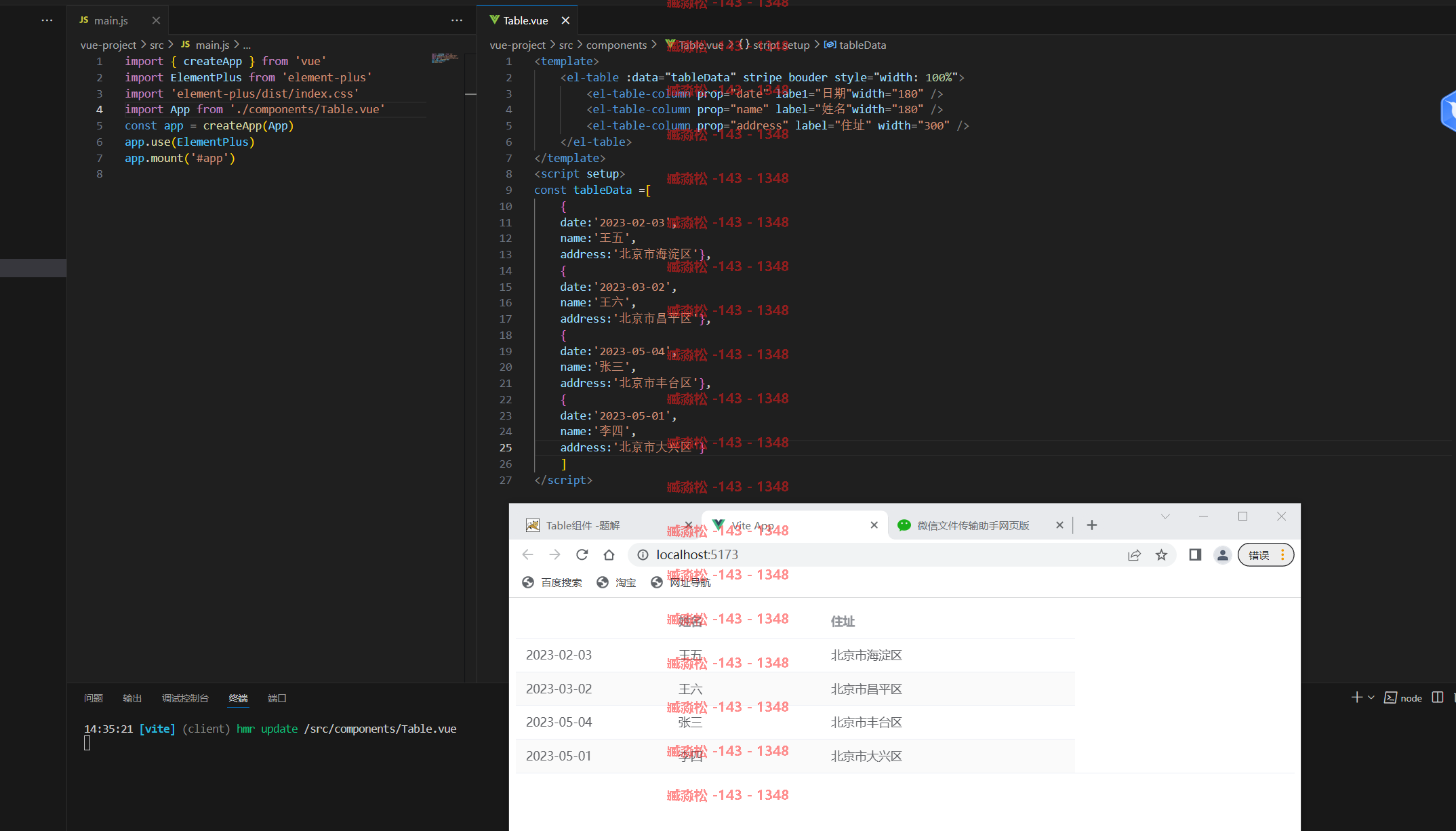Viewport: 1456px width, 831px height.
Task: Click the 2023-02-03 date cell
Action: coord(559,655)
